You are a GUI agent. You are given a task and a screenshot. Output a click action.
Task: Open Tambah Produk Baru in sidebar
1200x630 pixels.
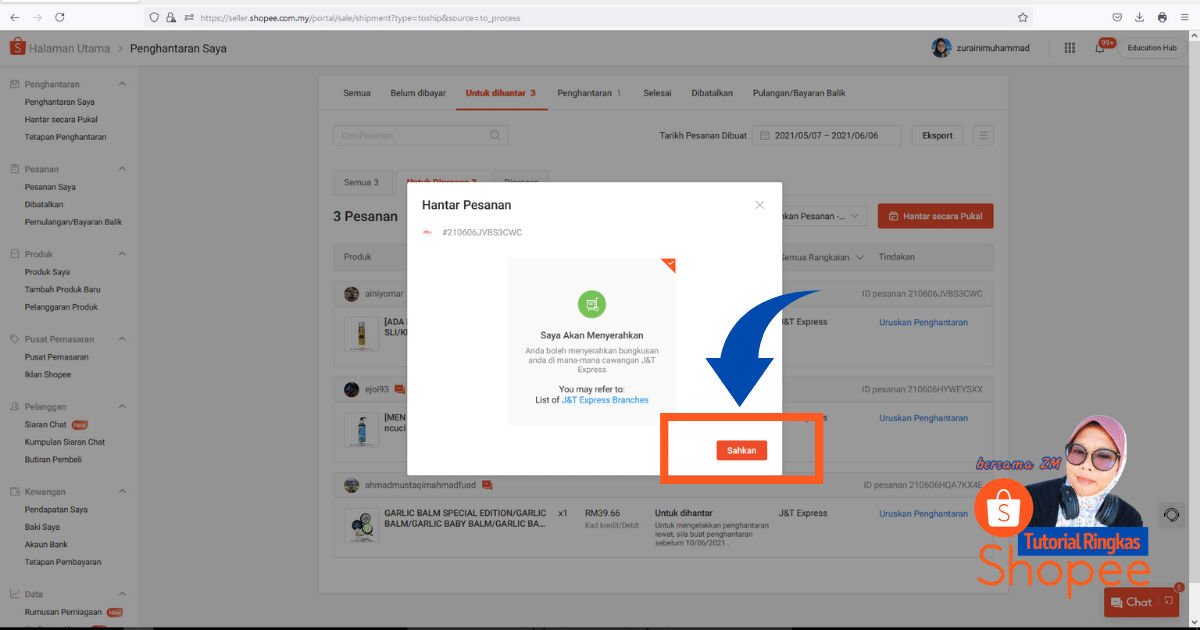click(62, 289)
